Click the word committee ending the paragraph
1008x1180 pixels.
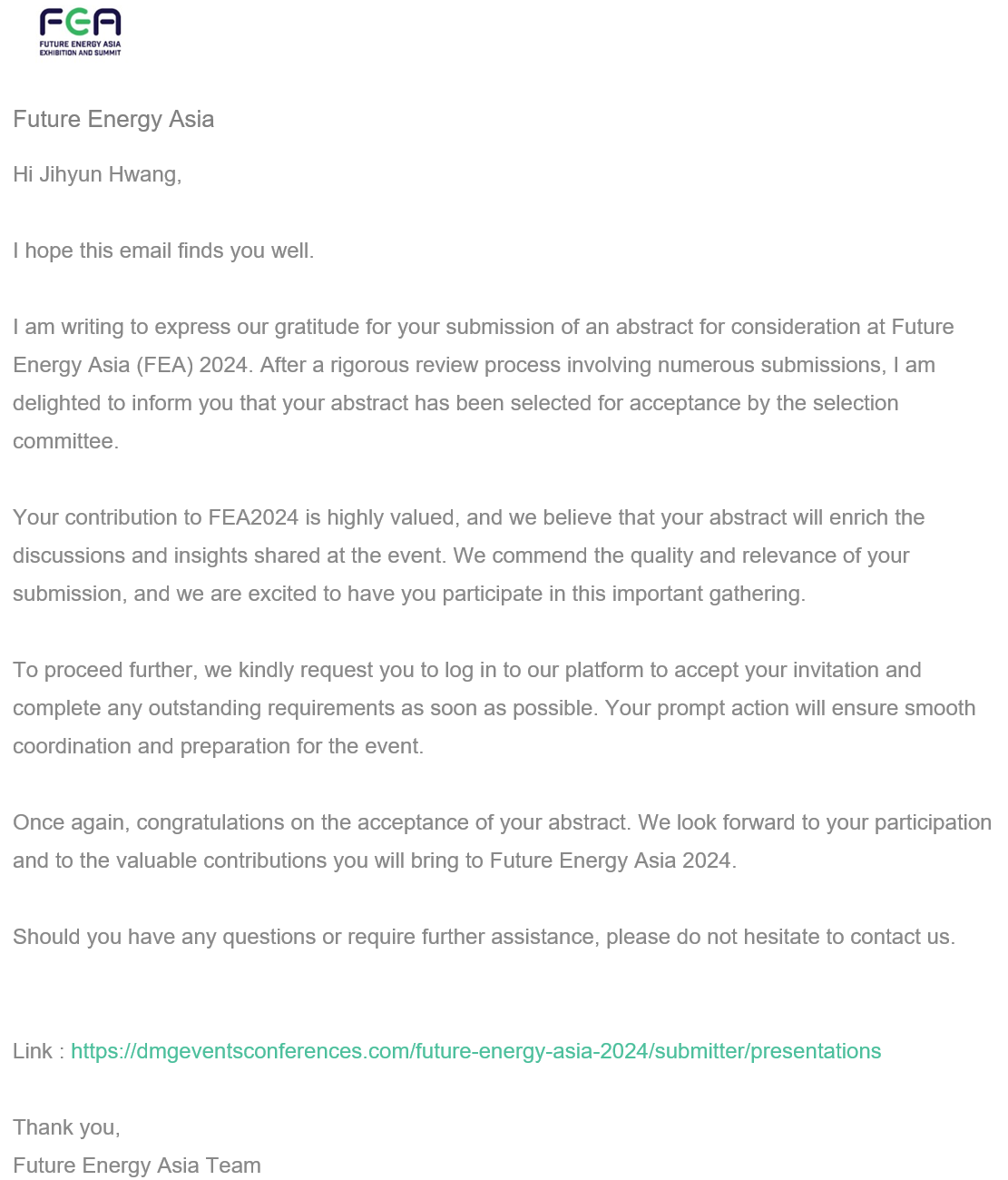(x=65, y=441)
